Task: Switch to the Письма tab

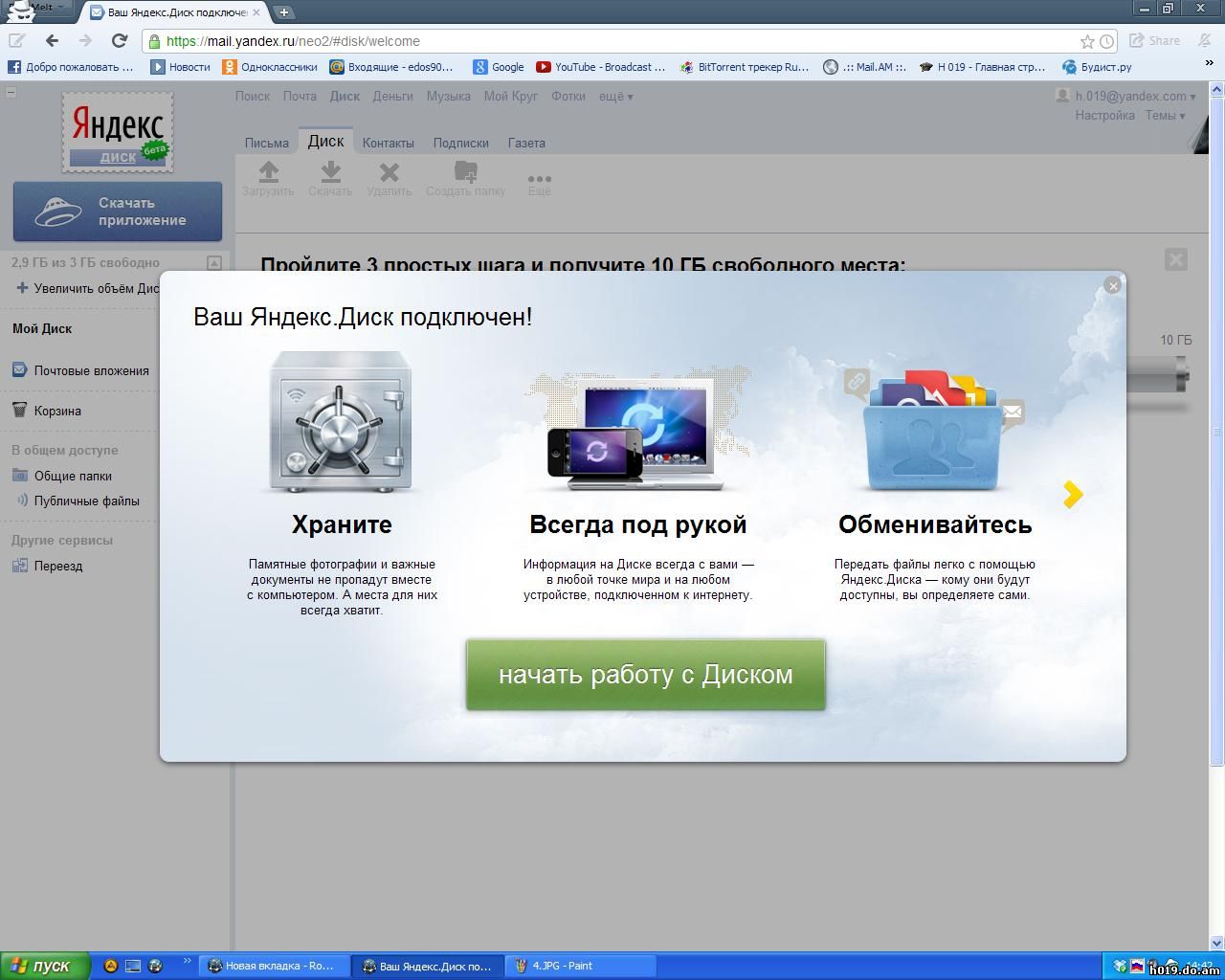Action: (266, 143)
